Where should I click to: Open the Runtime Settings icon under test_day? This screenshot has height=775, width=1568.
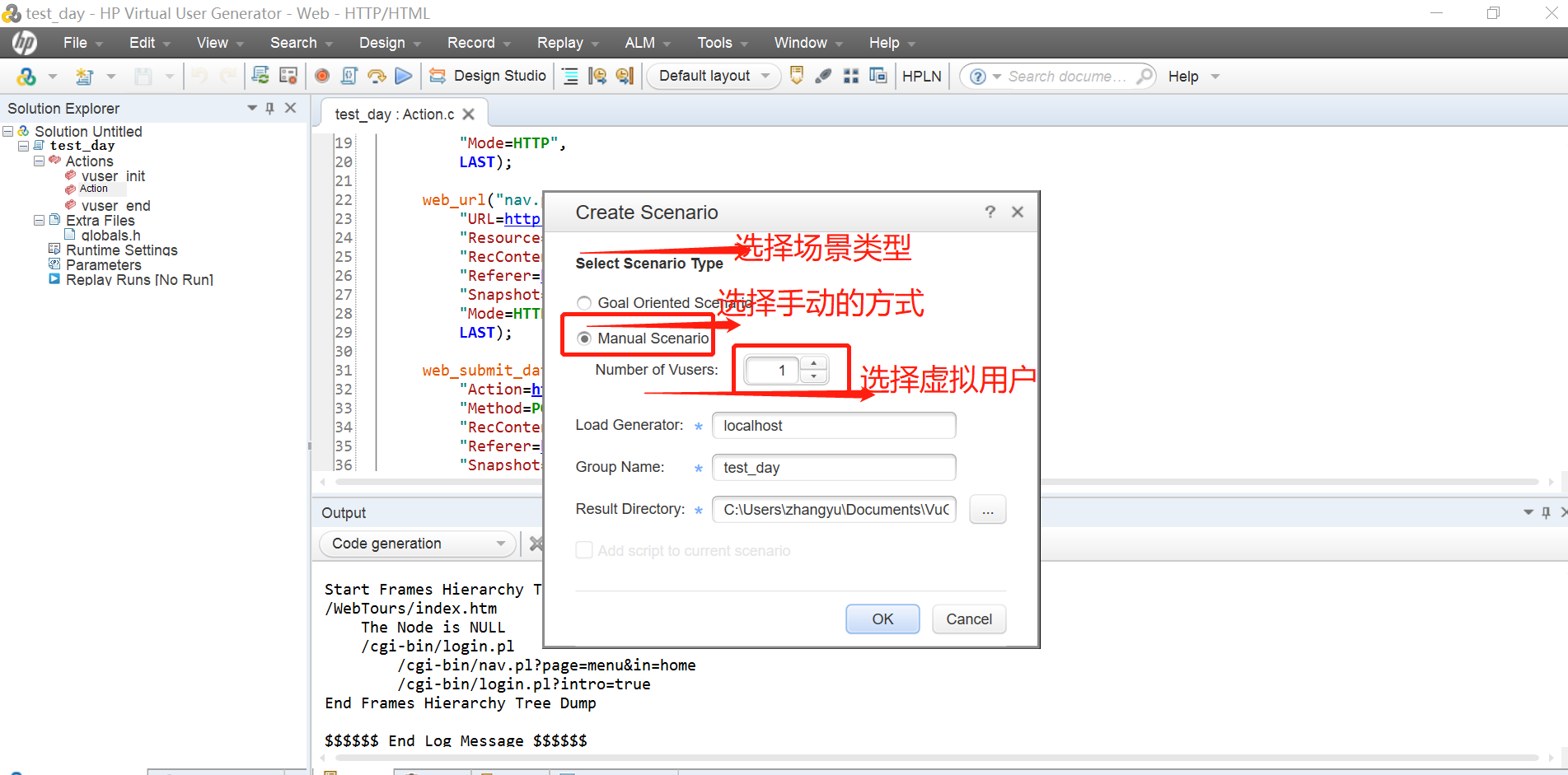click(x=54, y=250)
